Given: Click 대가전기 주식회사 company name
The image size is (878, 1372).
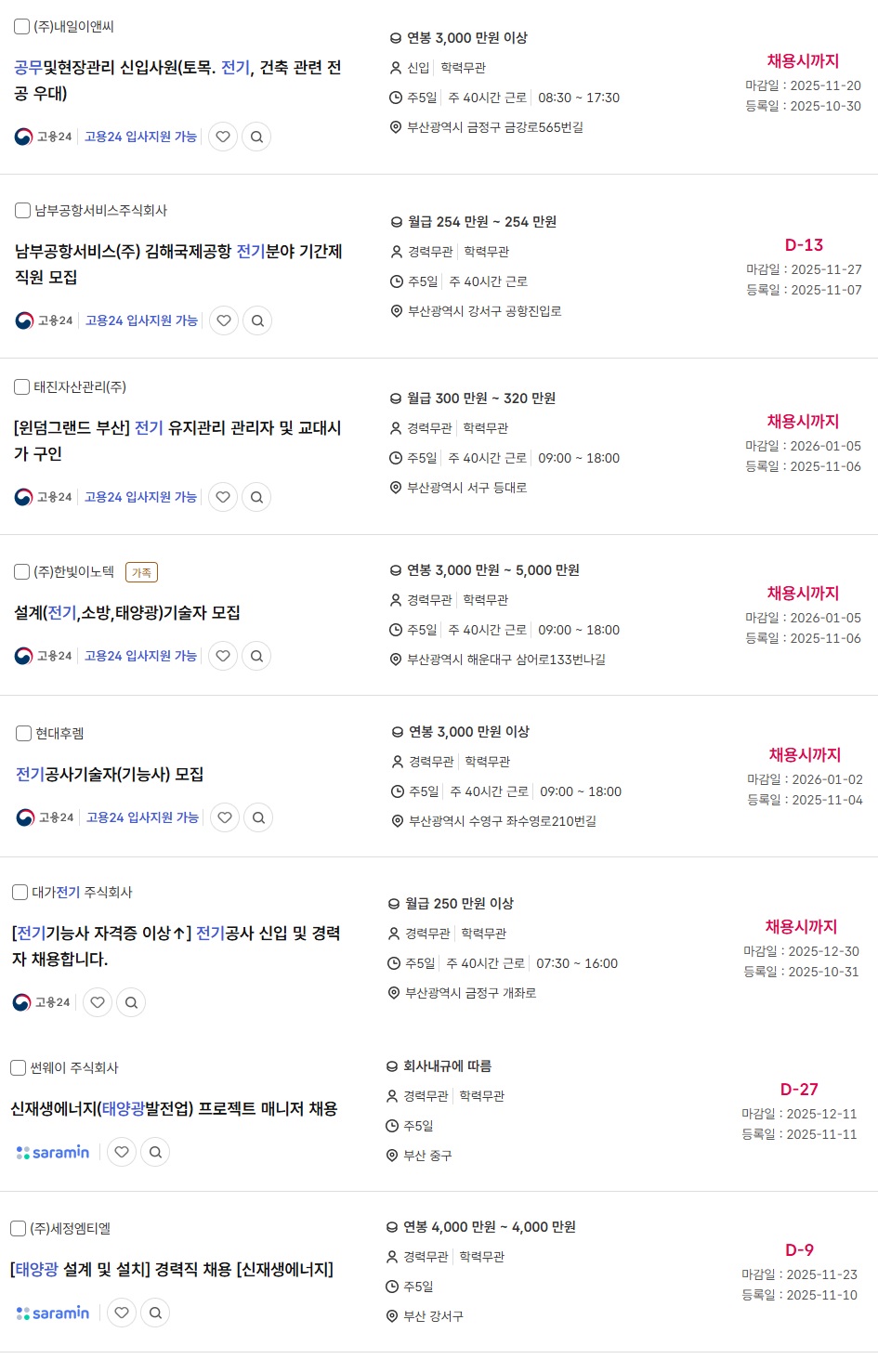Looking at the screenshot, I should [82, 893].
